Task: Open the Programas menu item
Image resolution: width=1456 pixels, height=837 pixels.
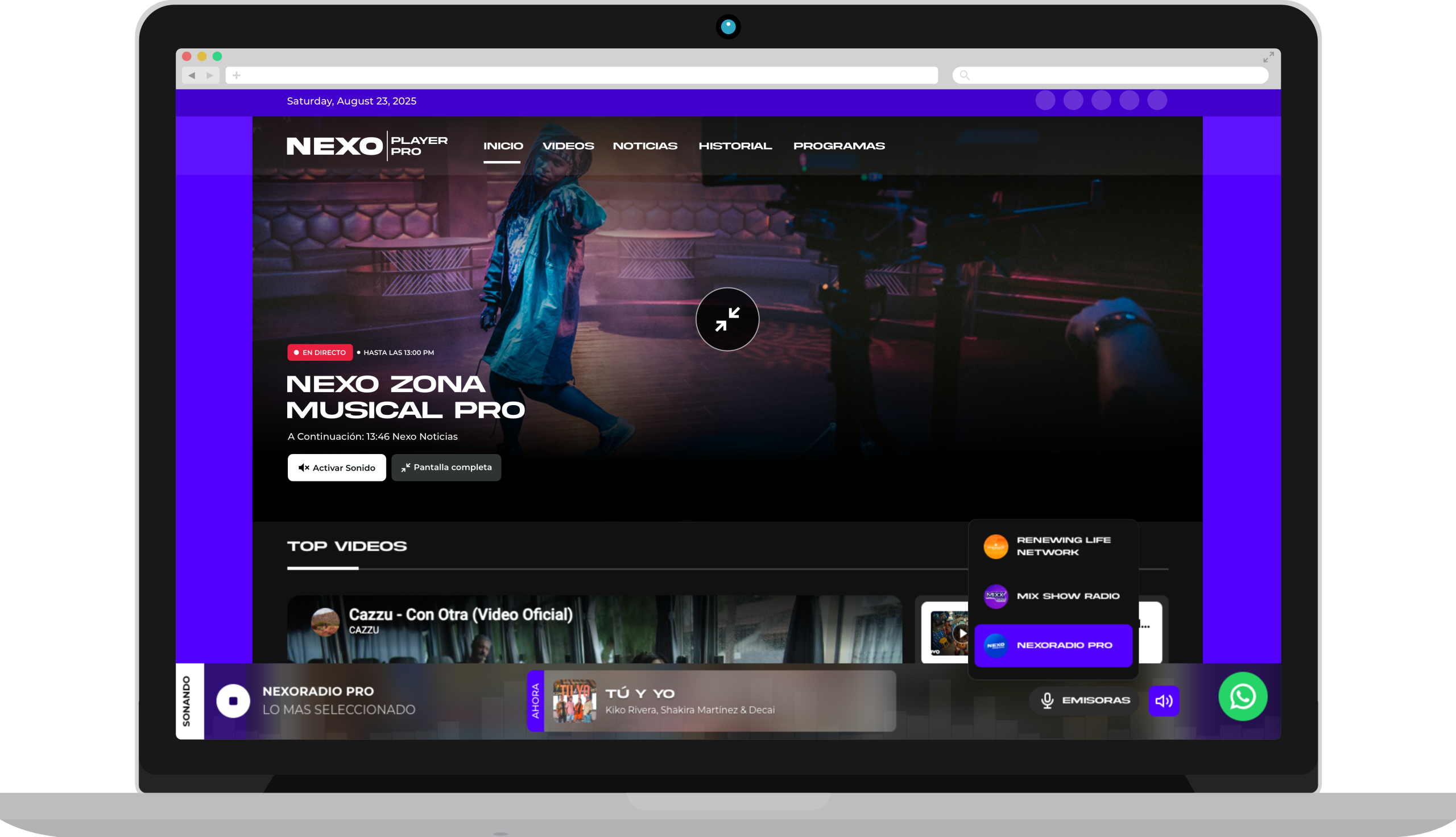Action: [x=839, y=146]
